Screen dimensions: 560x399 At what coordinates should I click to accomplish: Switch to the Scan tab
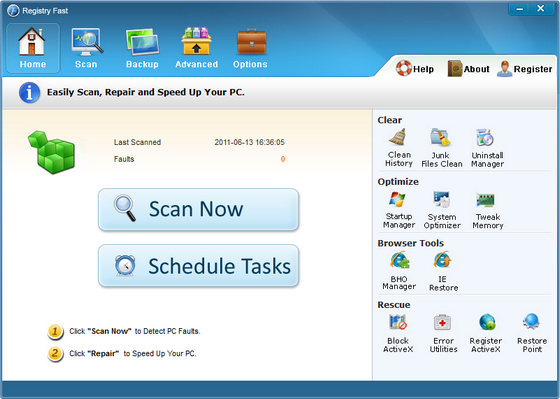[x=86, y=48]
